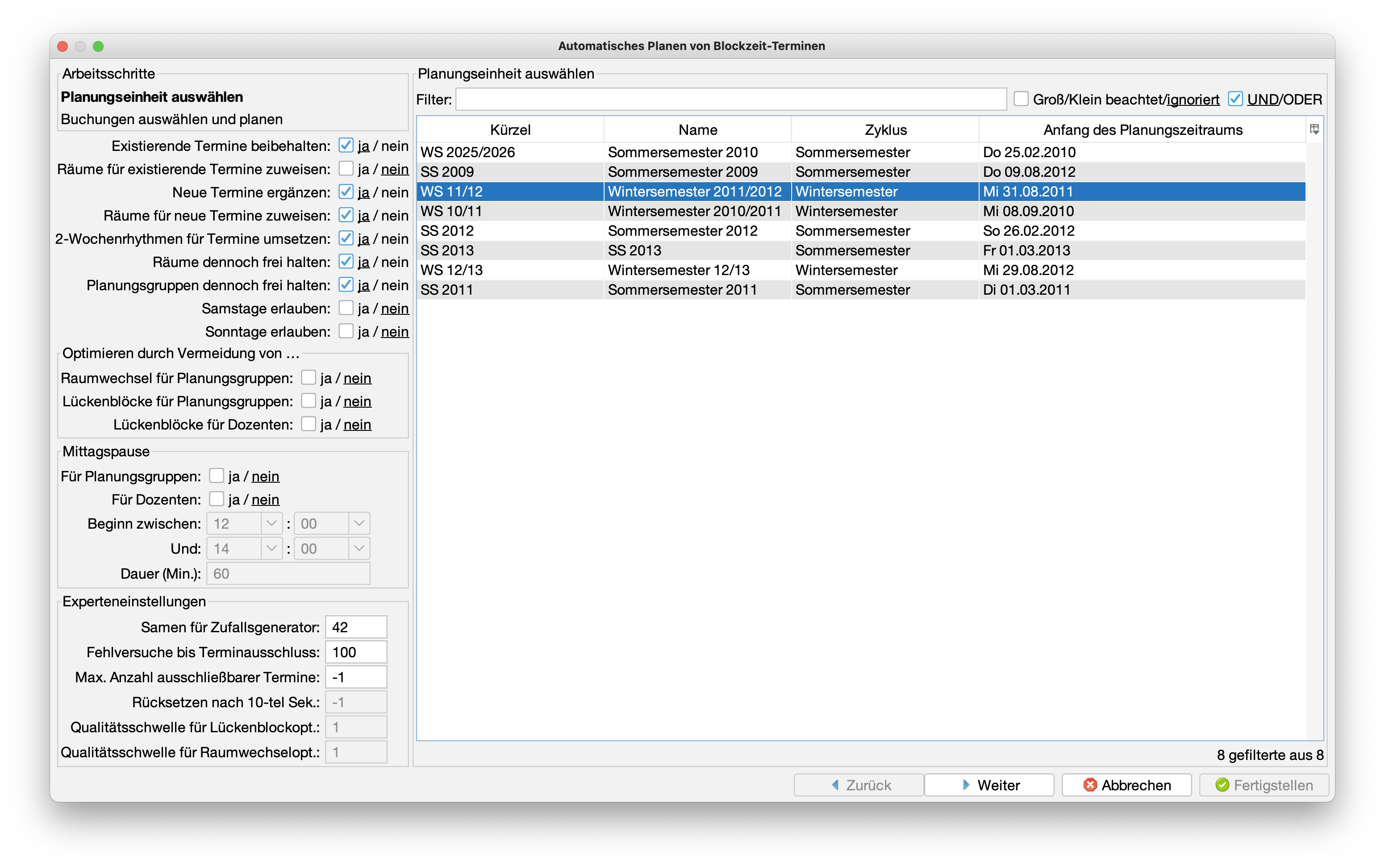Click the Weiter button

(x=989, y=785)
